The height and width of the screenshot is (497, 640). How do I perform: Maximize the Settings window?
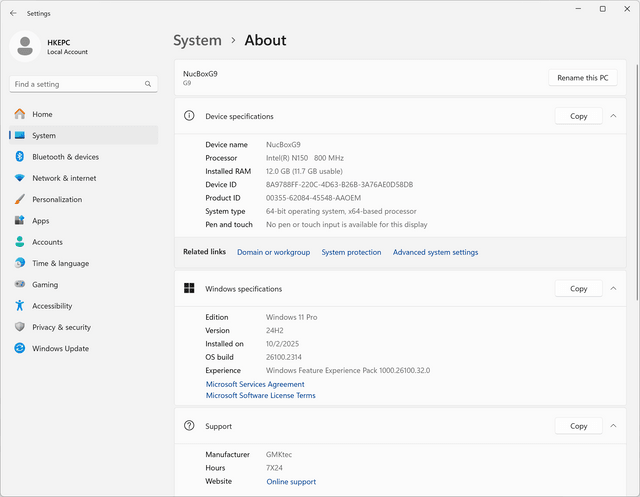[x=602, y=9]
